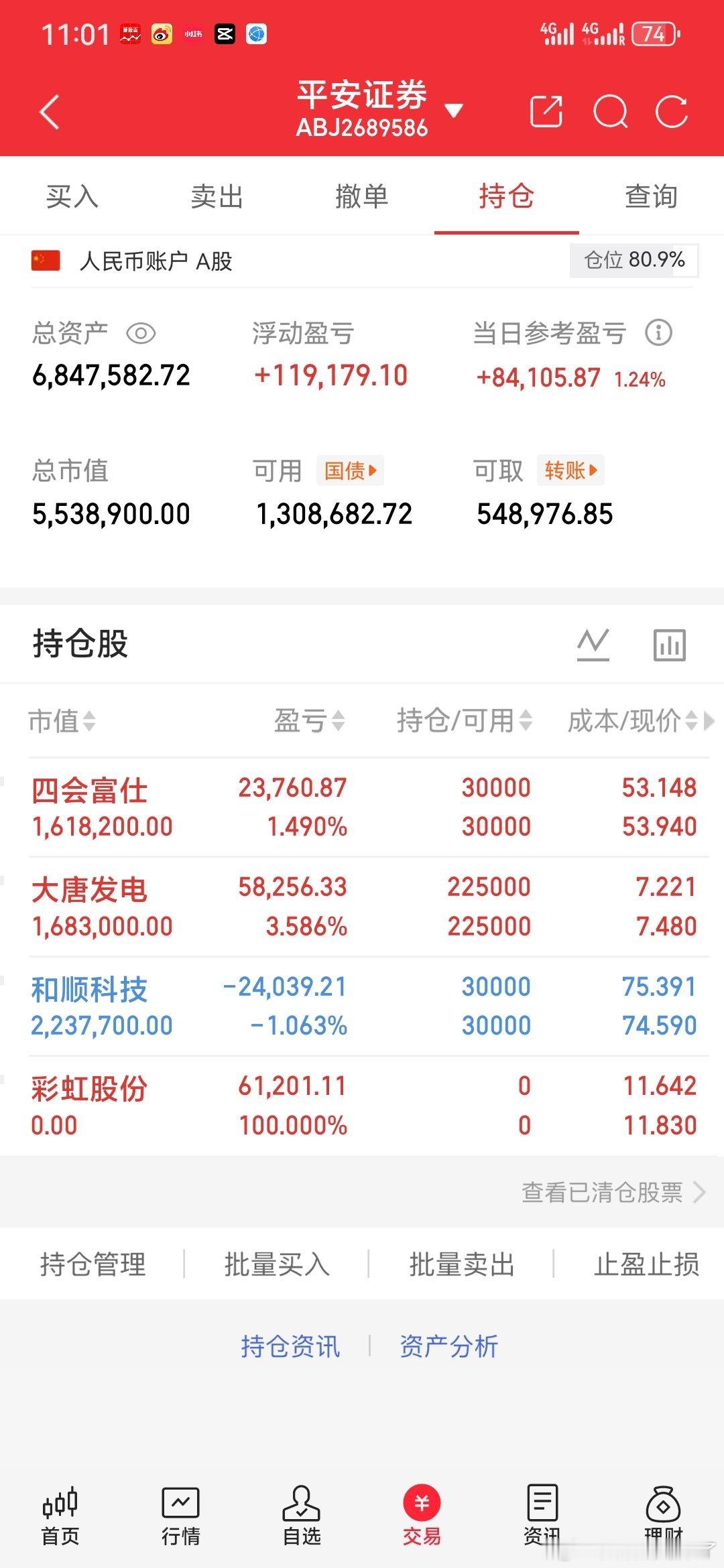Expand more columns with right arrow

pos(709,721)
